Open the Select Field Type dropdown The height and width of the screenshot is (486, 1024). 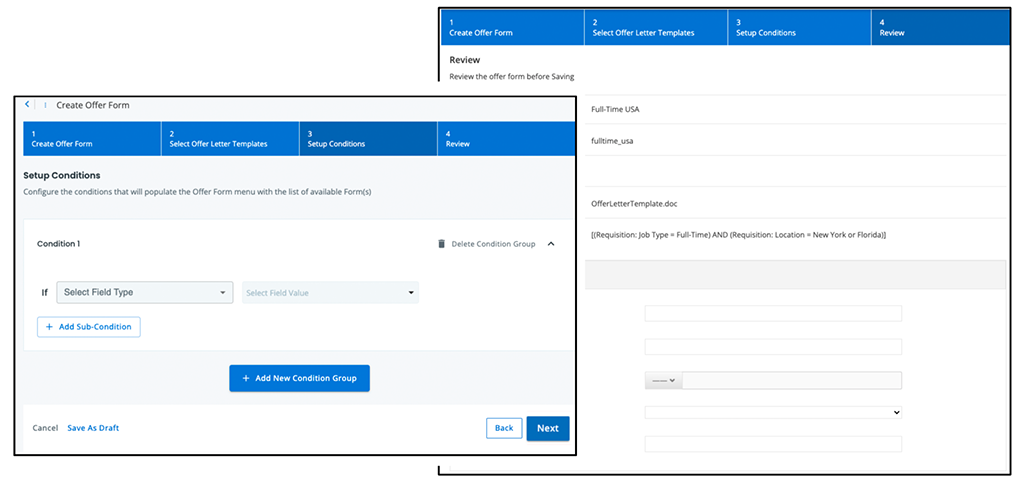point(145,293)
